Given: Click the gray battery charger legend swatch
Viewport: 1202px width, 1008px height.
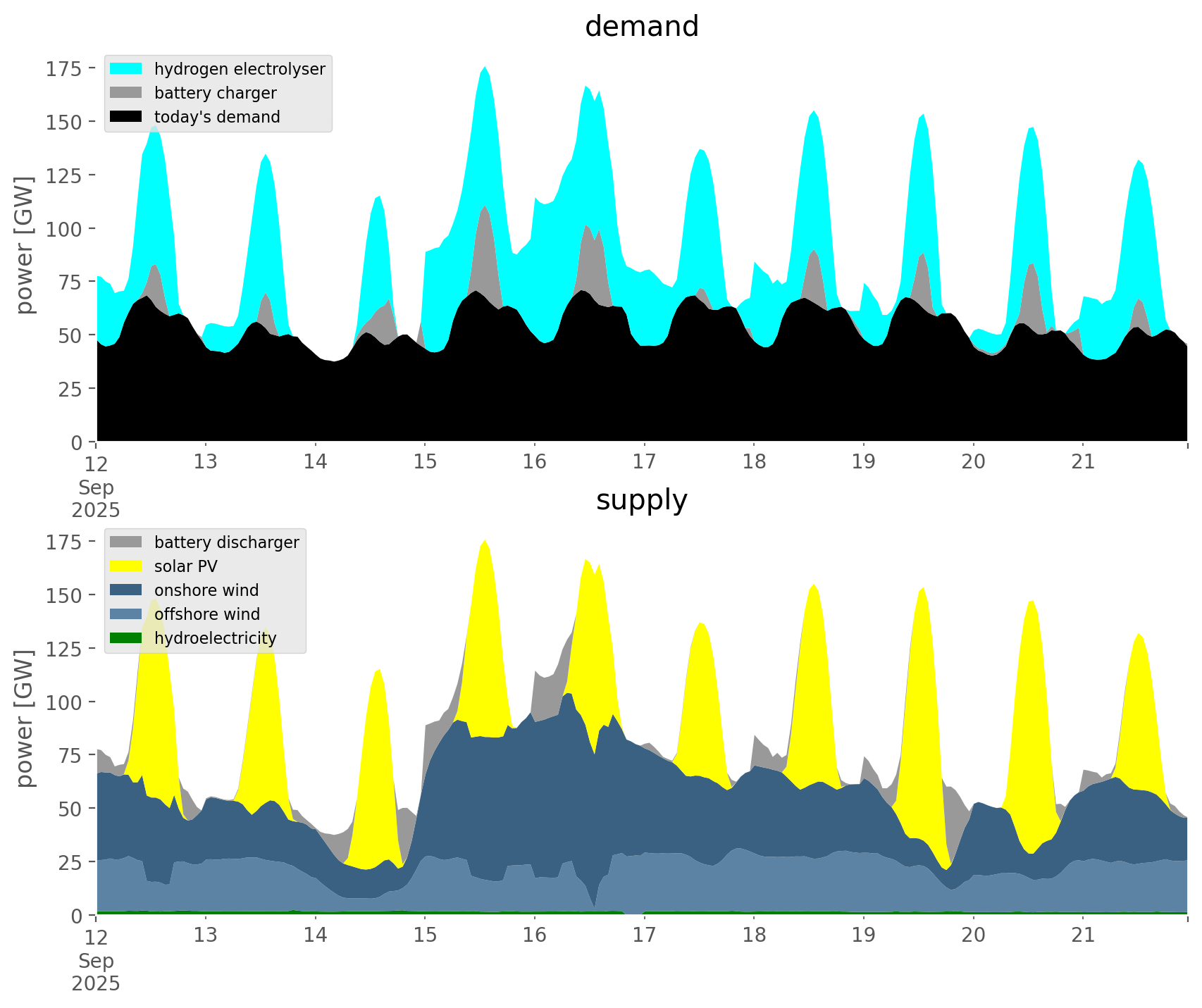Looking at the screenshot, I should (126, 93).
